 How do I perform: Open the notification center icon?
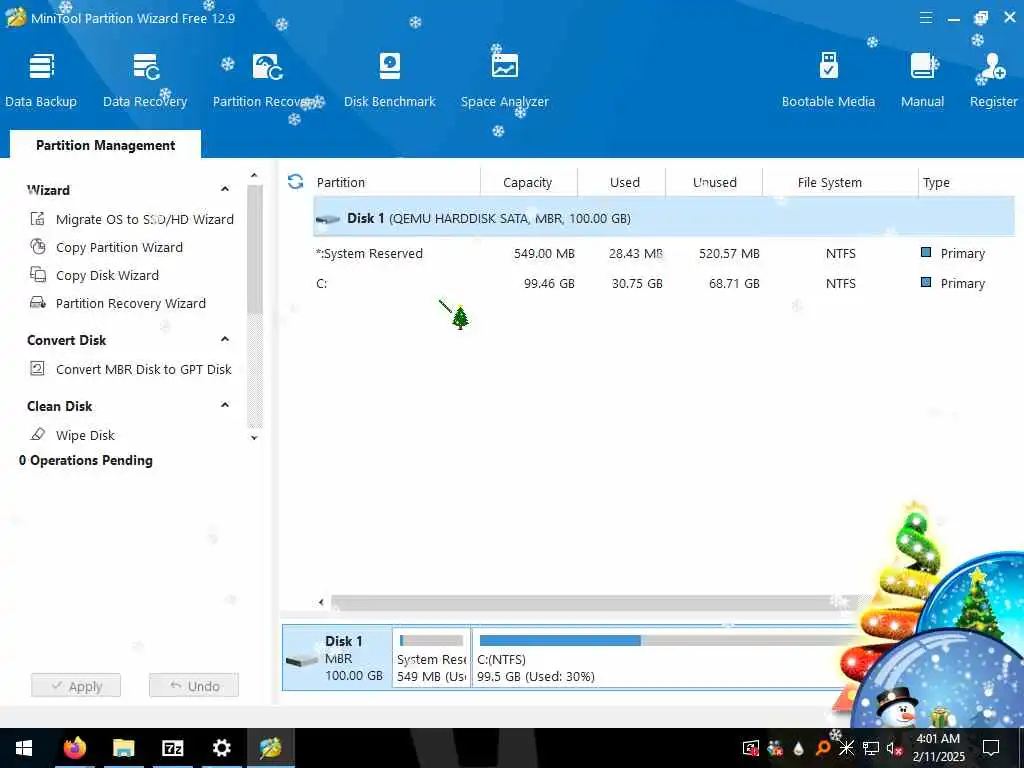coord(991,748)
